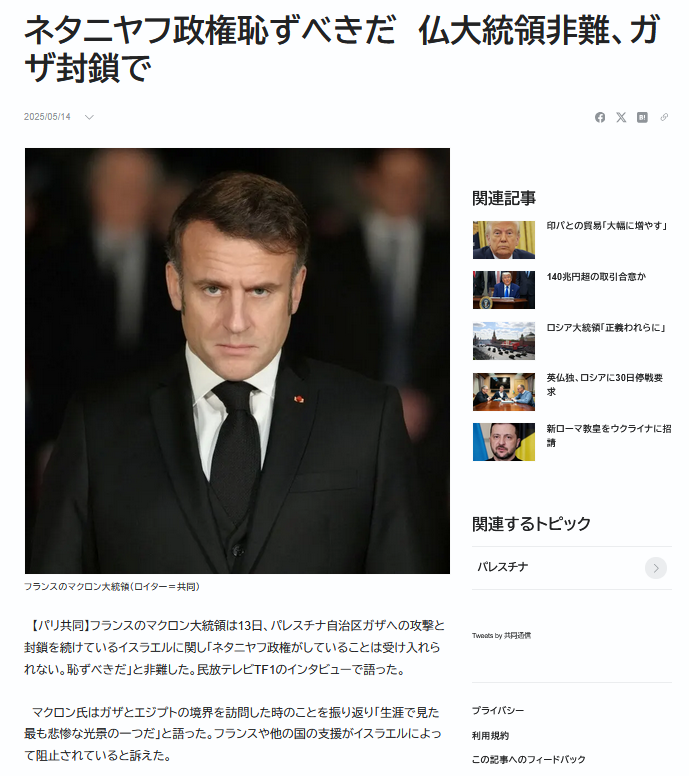Open the プライバシー page
Viewport: 689px width, 776px height.
(498, 711)
